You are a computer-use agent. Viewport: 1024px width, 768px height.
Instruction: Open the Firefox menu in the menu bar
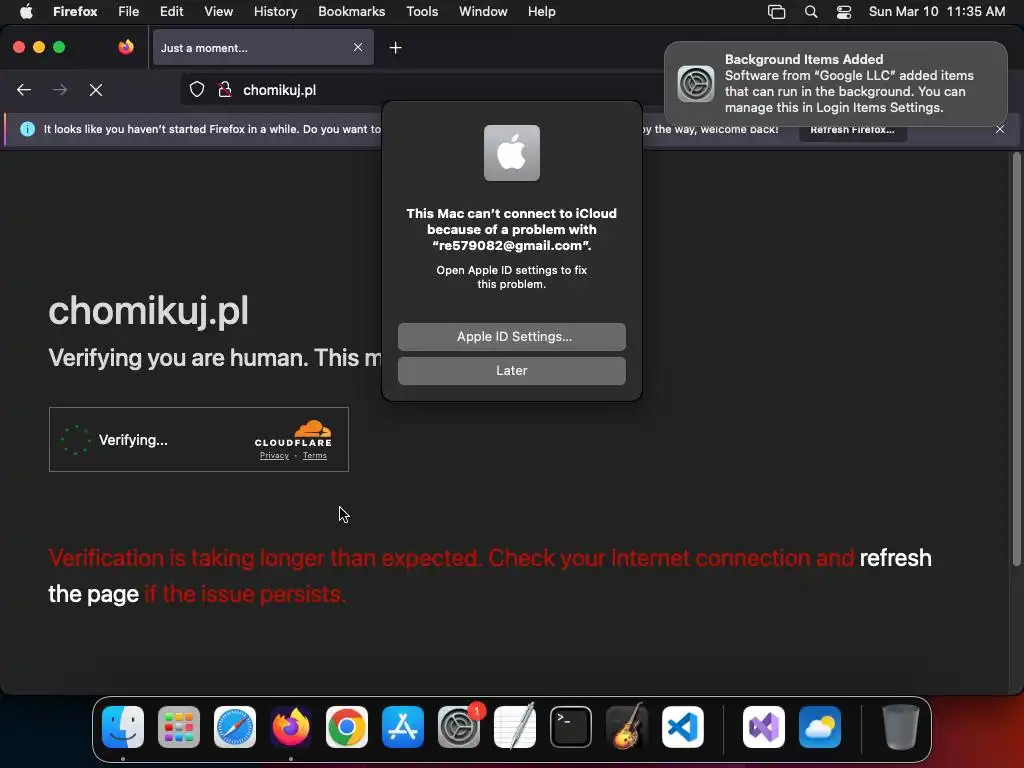75,11
